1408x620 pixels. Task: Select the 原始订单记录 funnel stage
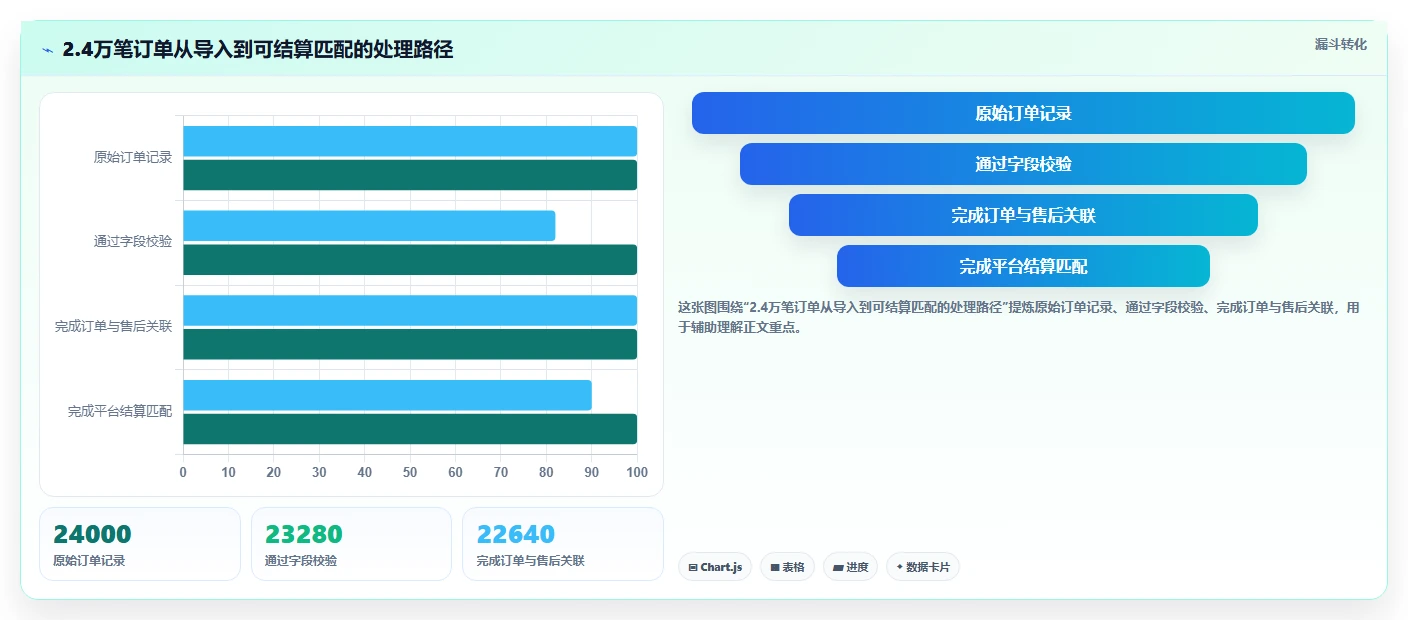[x=1023, y=113]
